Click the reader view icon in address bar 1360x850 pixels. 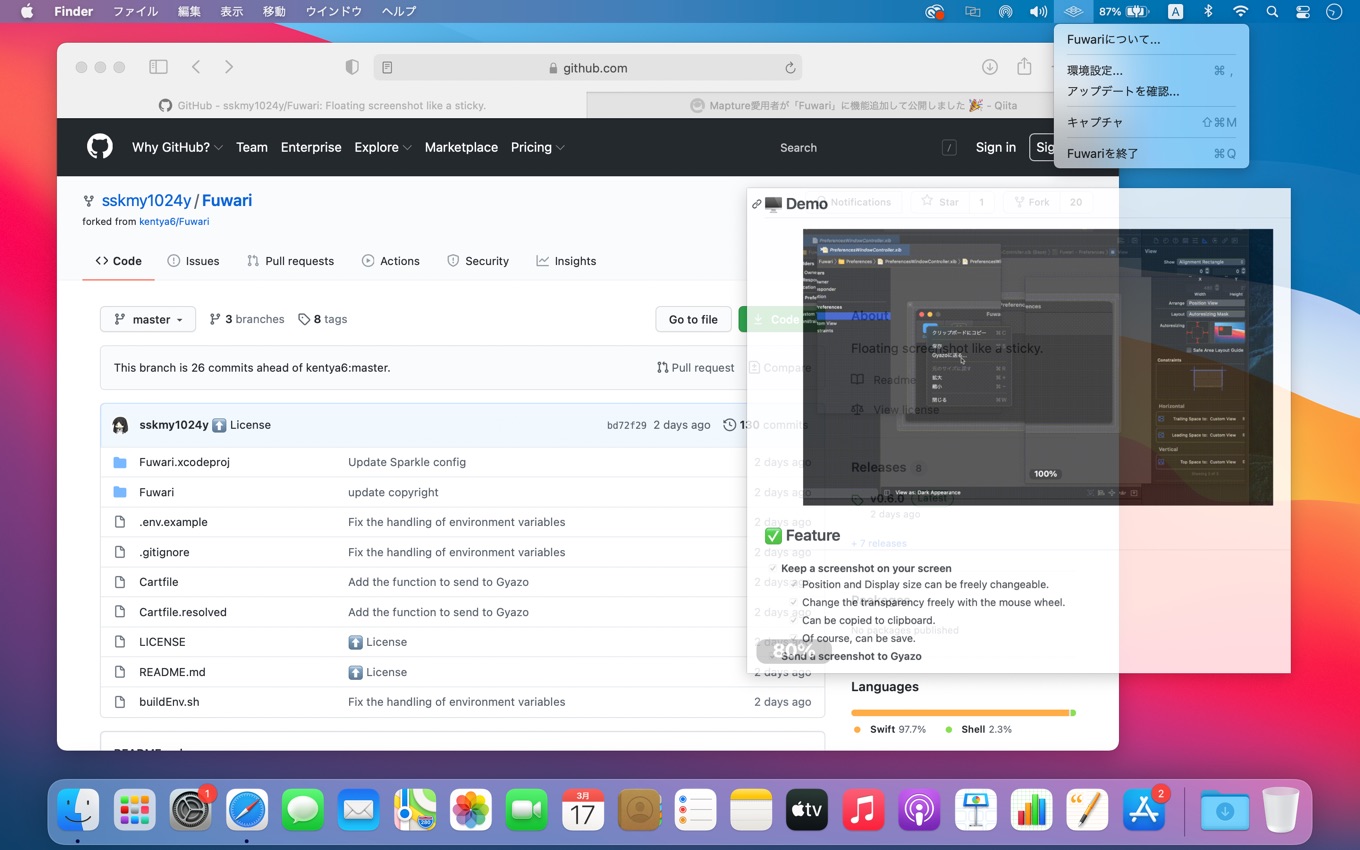387,68
